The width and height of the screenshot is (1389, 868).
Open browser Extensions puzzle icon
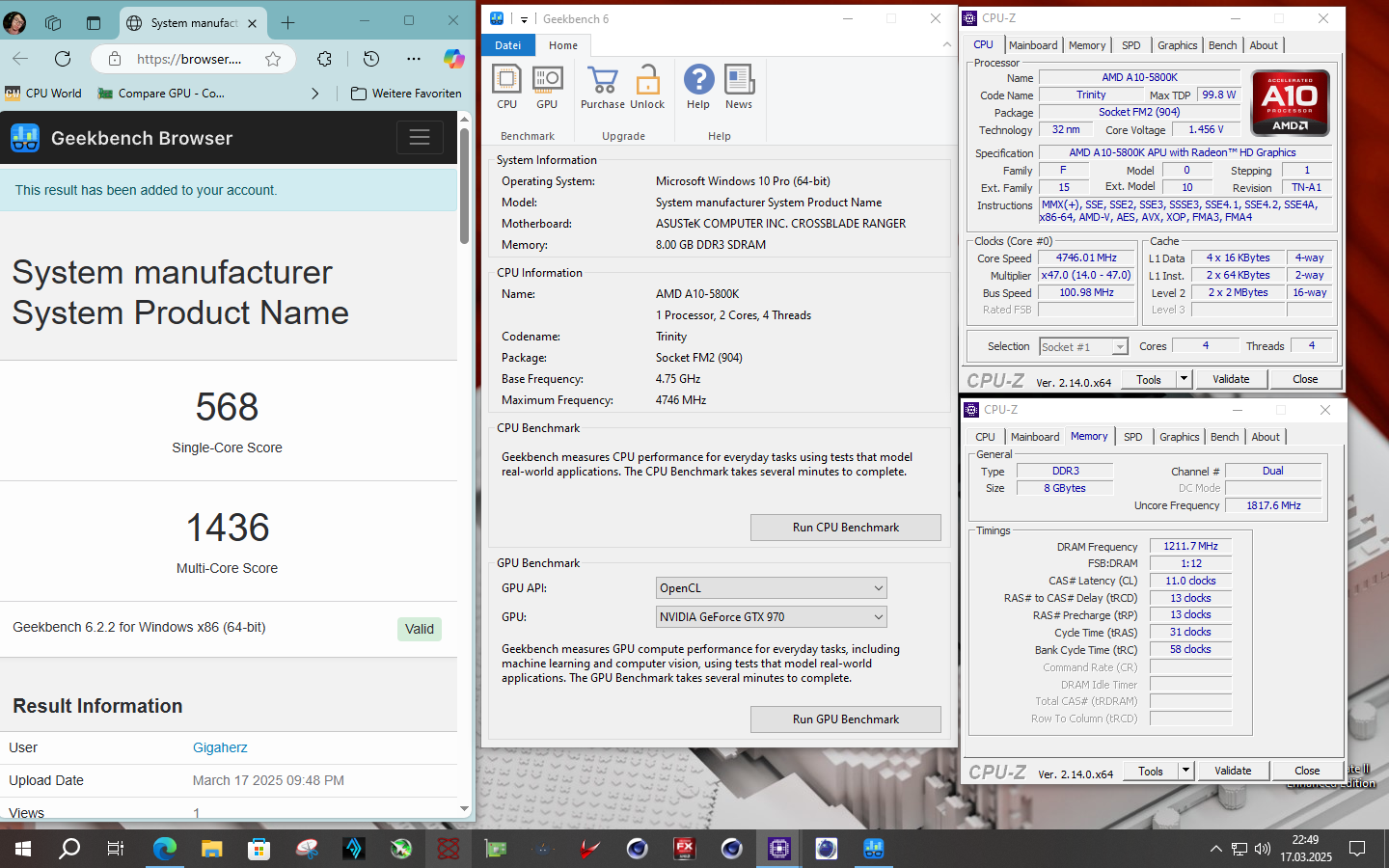click(x=324, y=59)
